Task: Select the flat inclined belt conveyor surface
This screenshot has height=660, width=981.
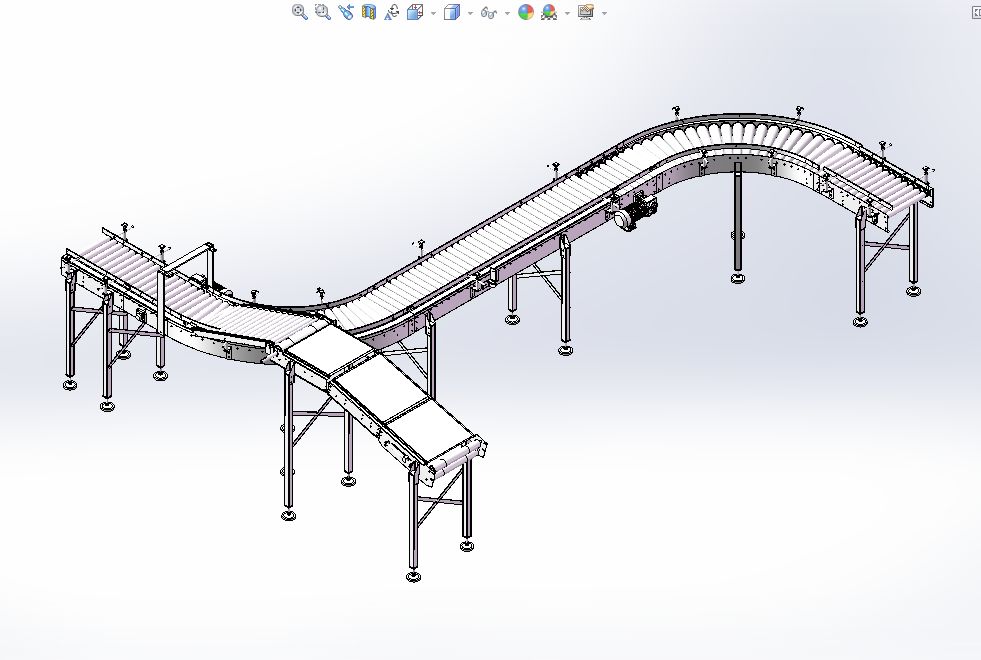Action: pyautogui.click(x=380, y=390)
